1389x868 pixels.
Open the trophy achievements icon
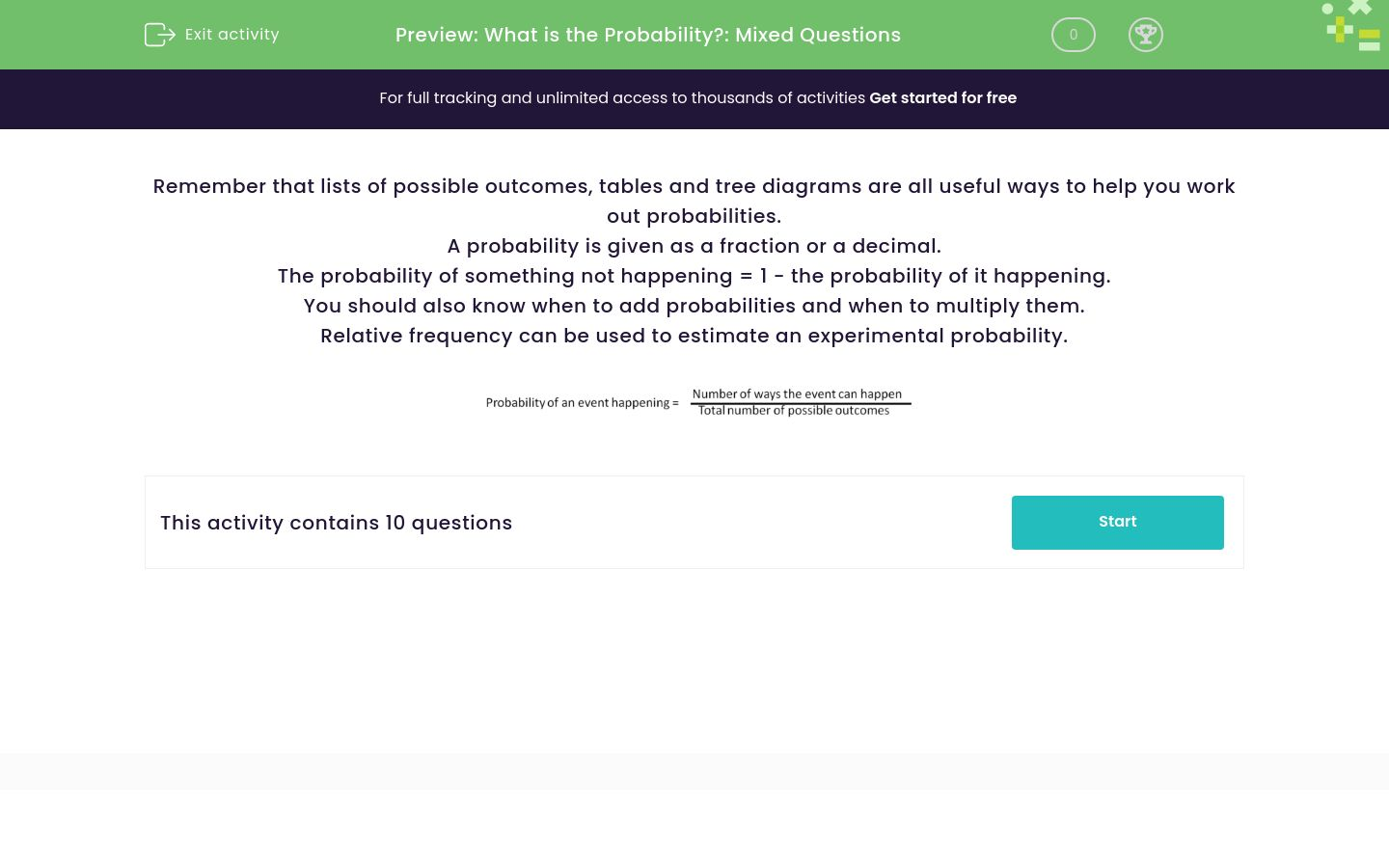[1145, 35]
